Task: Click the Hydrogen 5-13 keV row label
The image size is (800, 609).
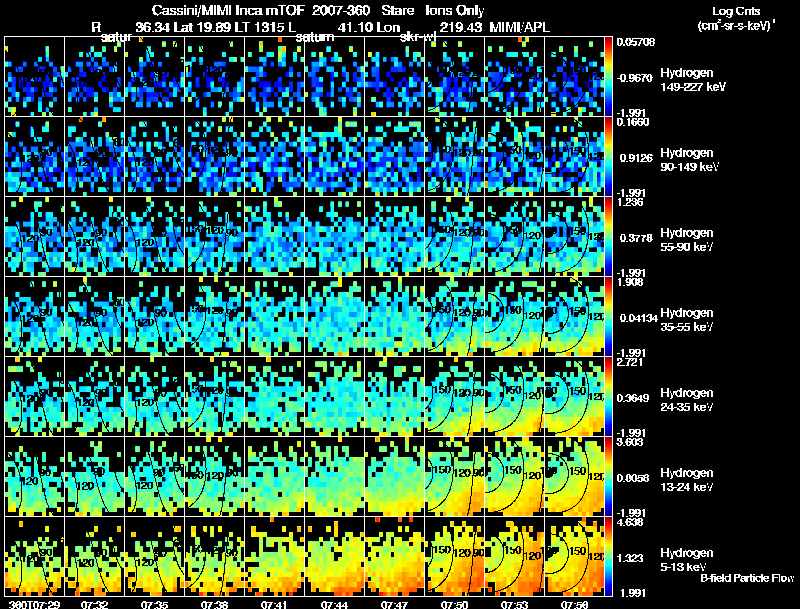Action: [x=686, y=560]
